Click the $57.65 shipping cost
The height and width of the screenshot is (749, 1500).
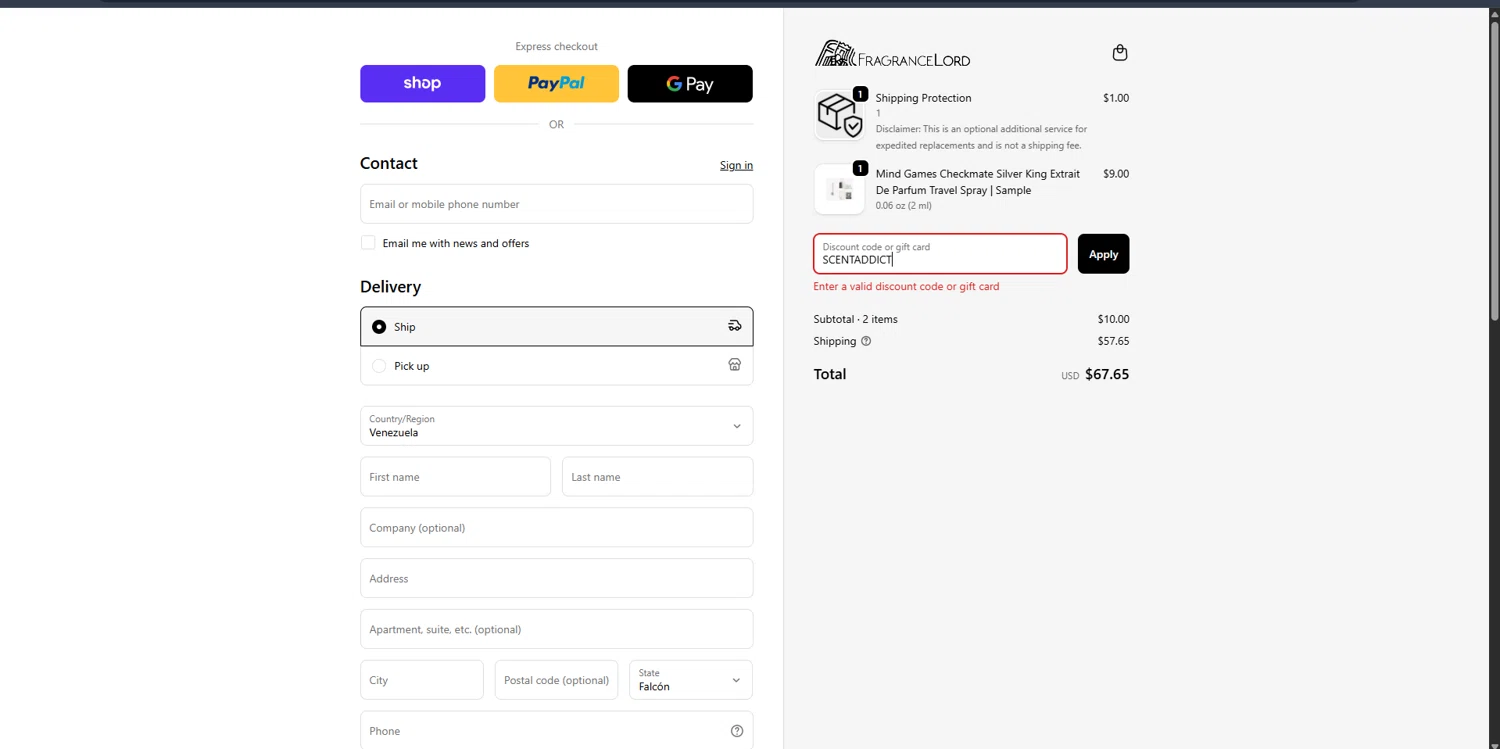click(x=1113, y=341)
